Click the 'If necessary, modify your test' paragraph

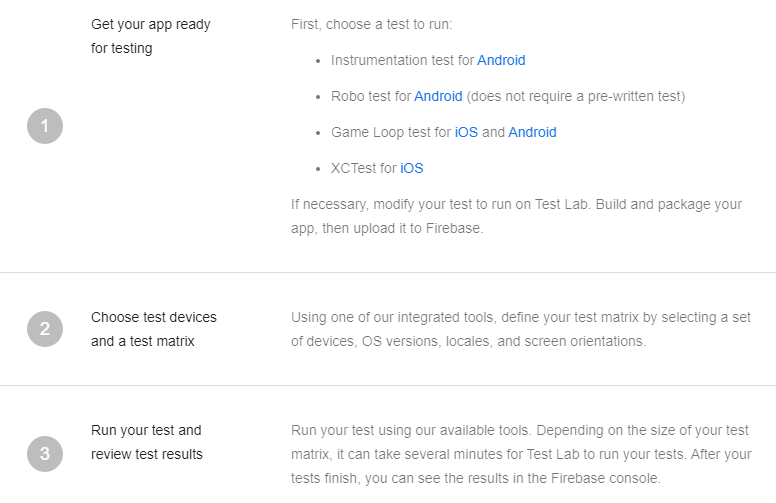click(x=516, y=216)
